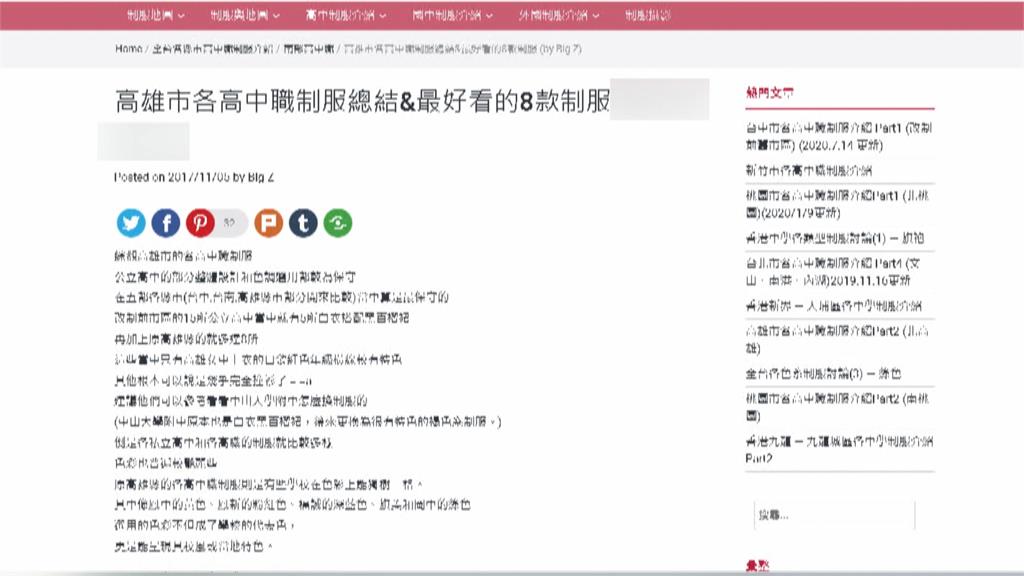Viewport: 1024px width, 576px height.
Task: Open 南部高中職 breadcrumb link
Action: coord(308,49)
